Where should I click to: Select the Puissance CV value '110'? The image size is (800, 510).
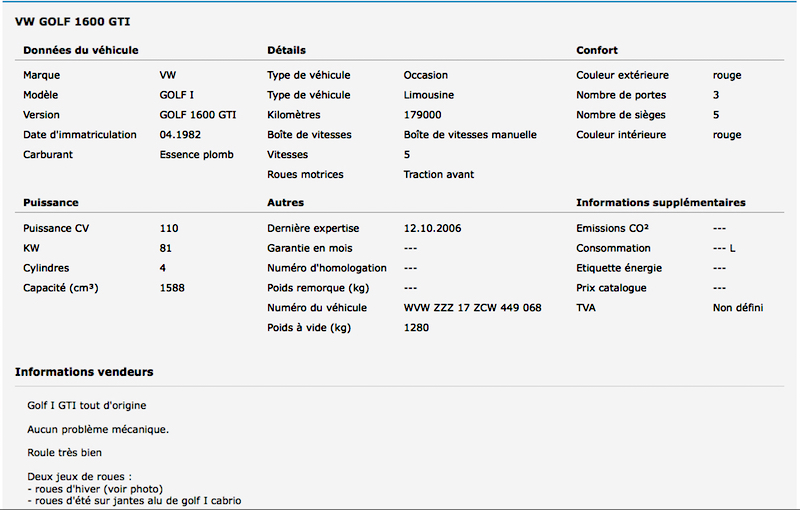[169, 228]
